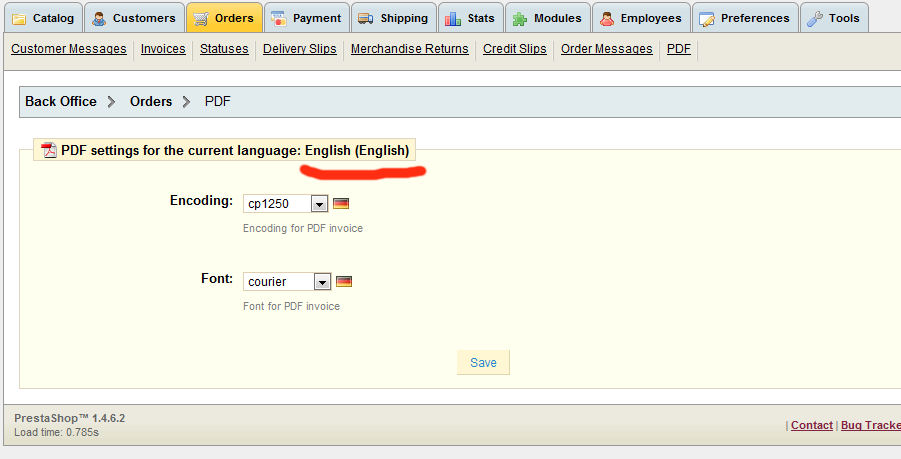Open Credit Slips submenu link

(515, 49)
